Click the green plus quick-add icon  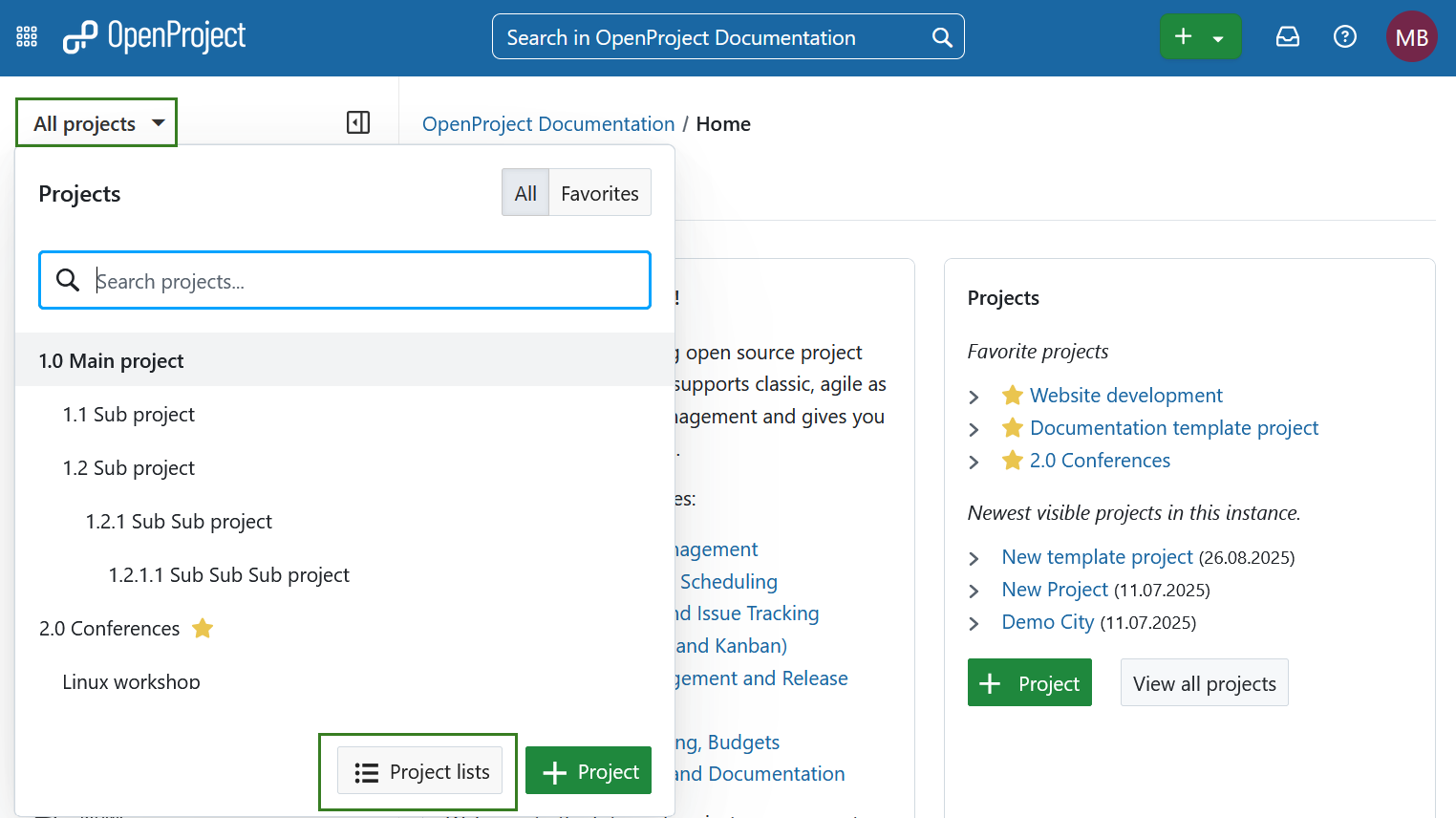[1183, 35]
